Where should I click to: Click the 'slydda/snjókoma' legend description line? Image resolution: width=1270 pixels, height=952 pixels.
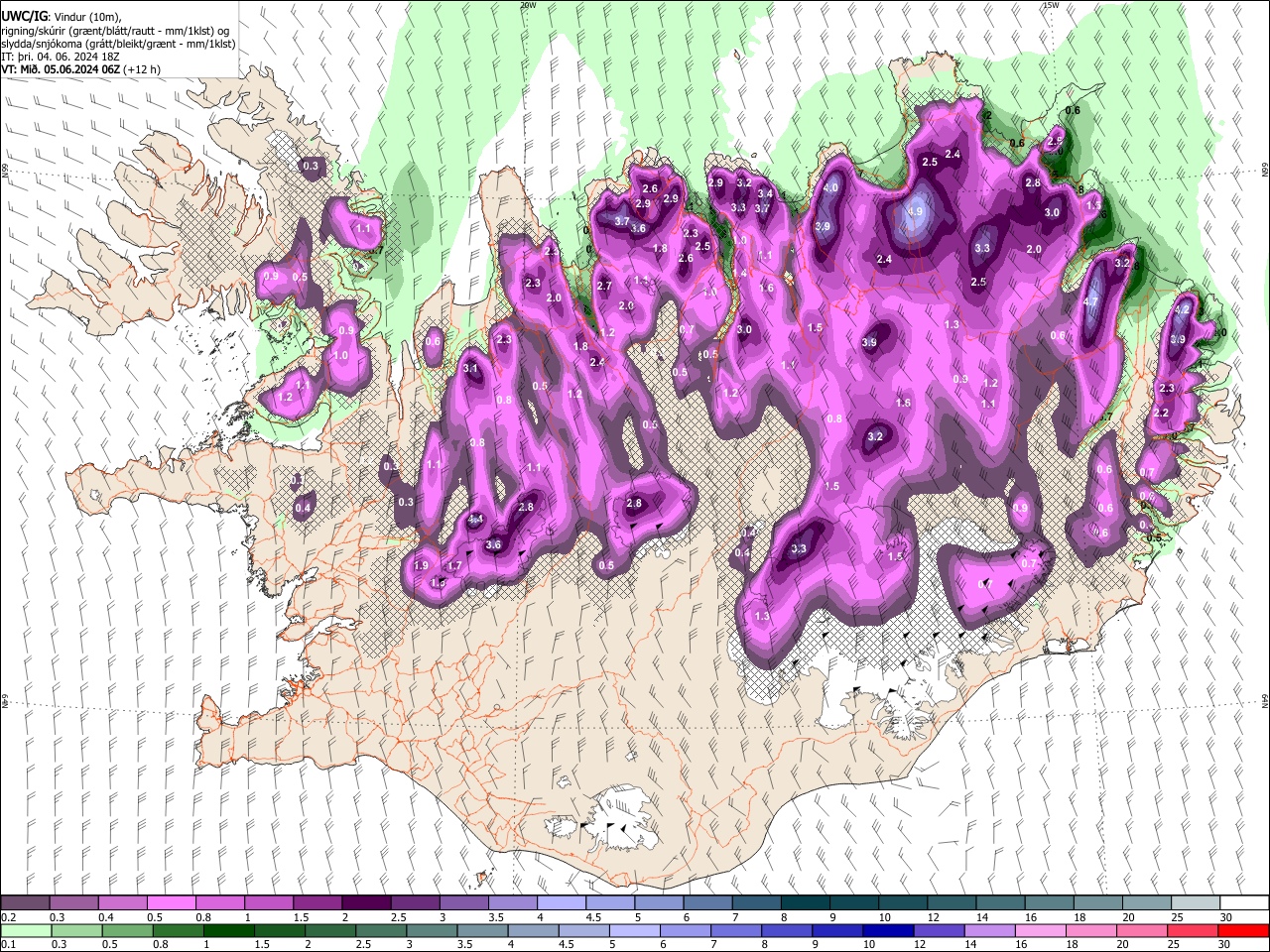point(118,44)
